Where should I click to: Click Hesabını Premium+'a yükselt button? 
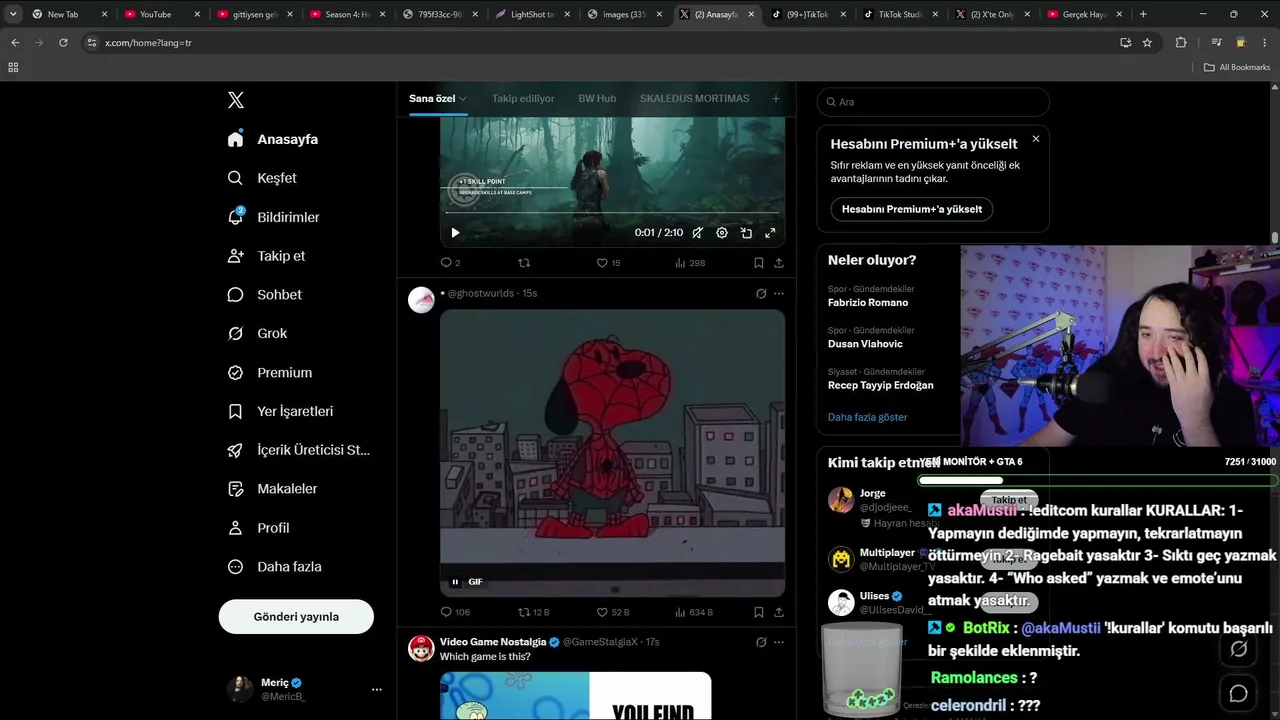[912, 209]
